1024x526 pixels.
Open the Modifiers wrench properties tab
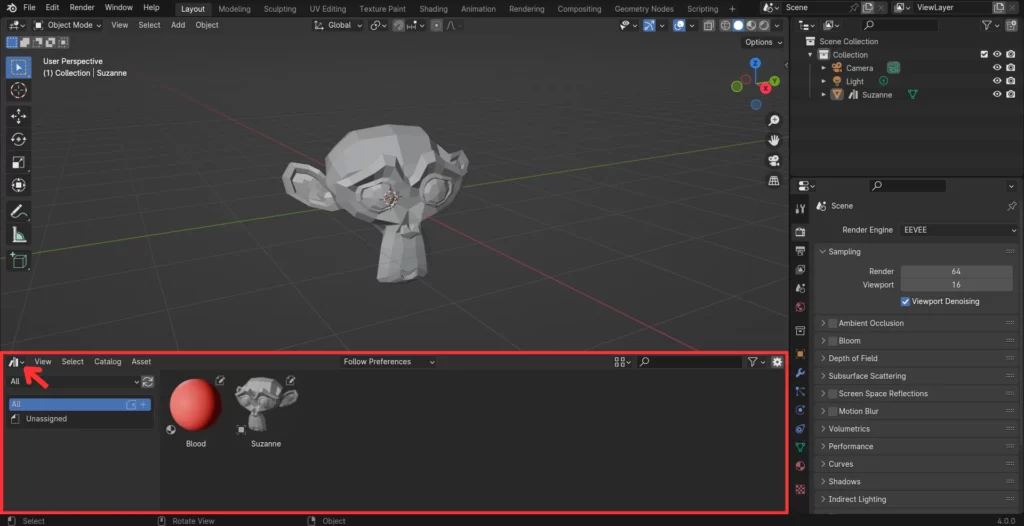pyautogui.click(x=801, y=373)
